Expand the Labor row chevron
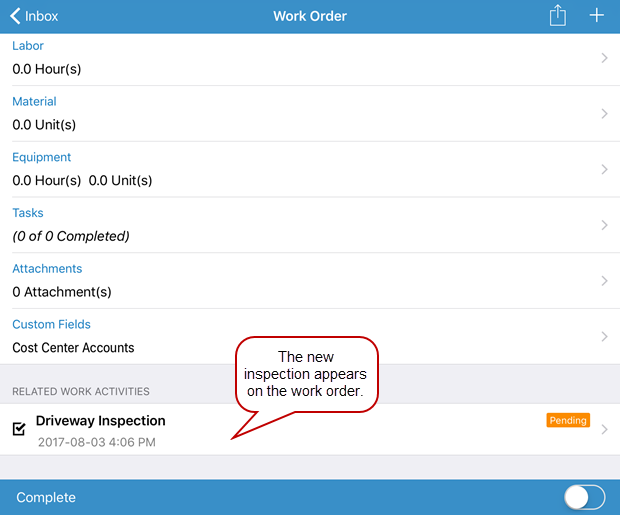 (604, 58)
